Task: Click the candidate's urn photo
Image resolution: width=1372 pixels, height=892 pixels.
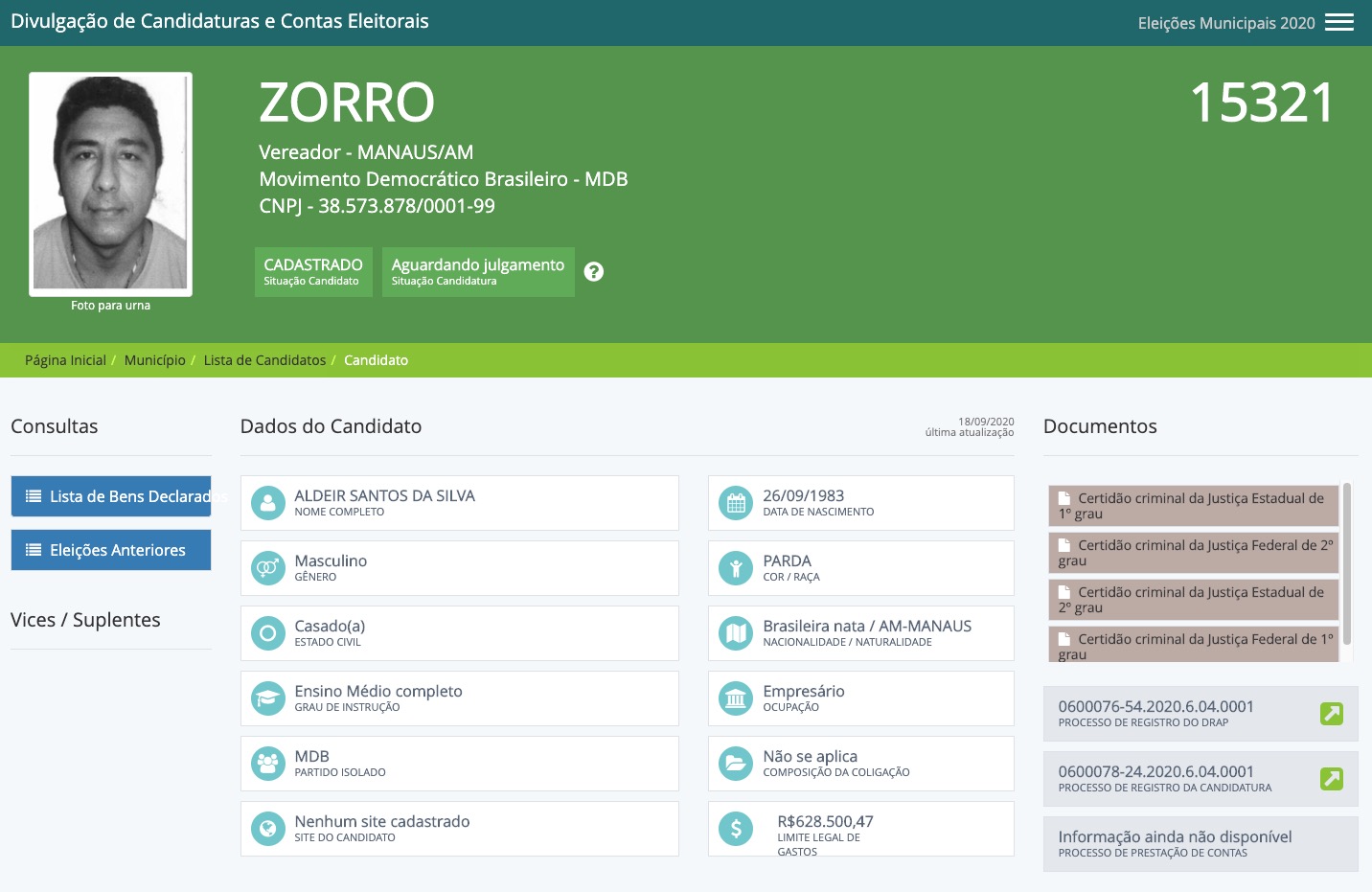Action: click(x=110, y=183)
